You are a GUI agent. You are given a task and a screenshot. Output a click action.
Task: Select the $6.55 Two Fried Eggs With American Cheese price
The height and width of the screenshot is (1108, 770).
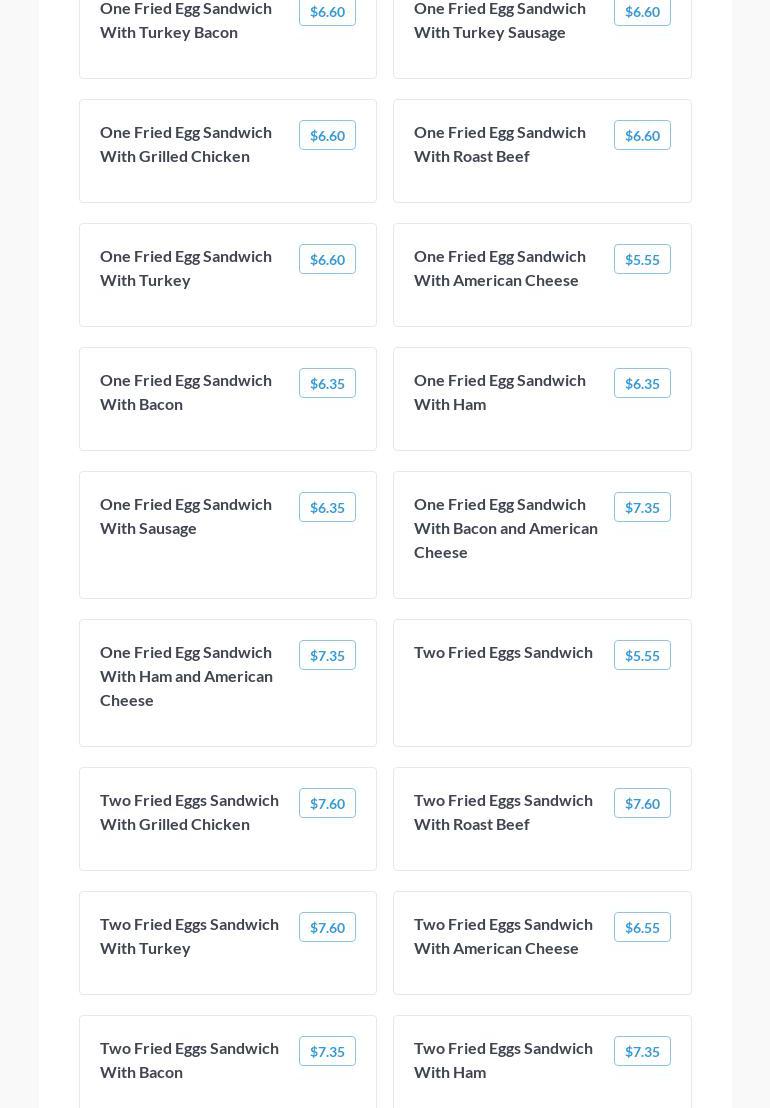coord(642,928)
